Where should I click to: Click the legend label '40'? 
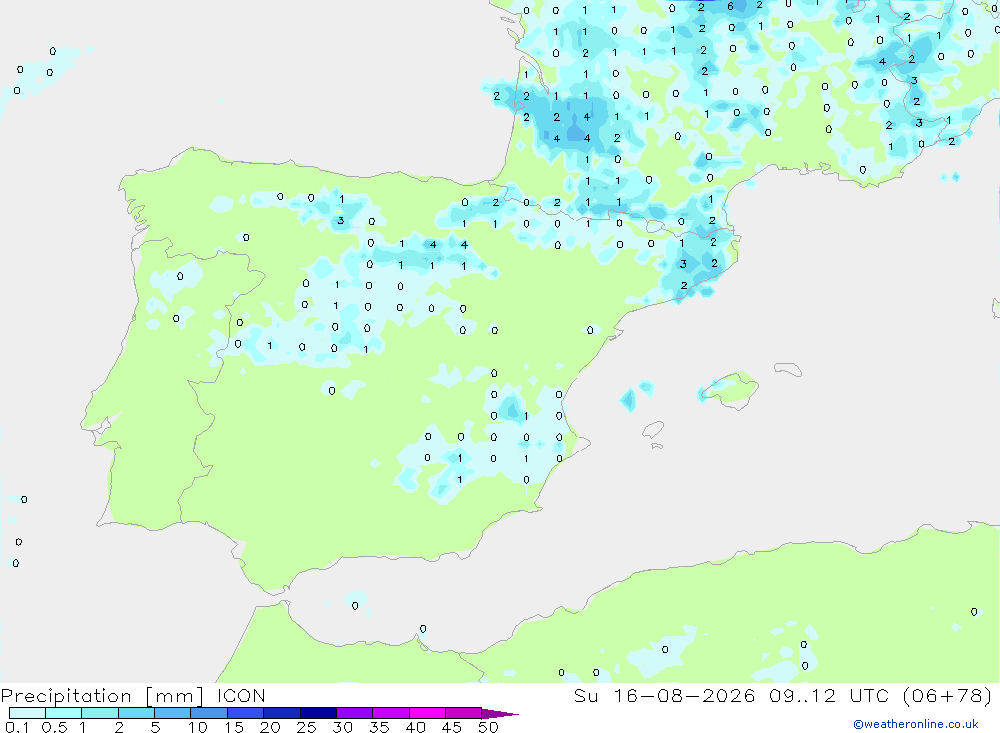click(x=416, y=727)
